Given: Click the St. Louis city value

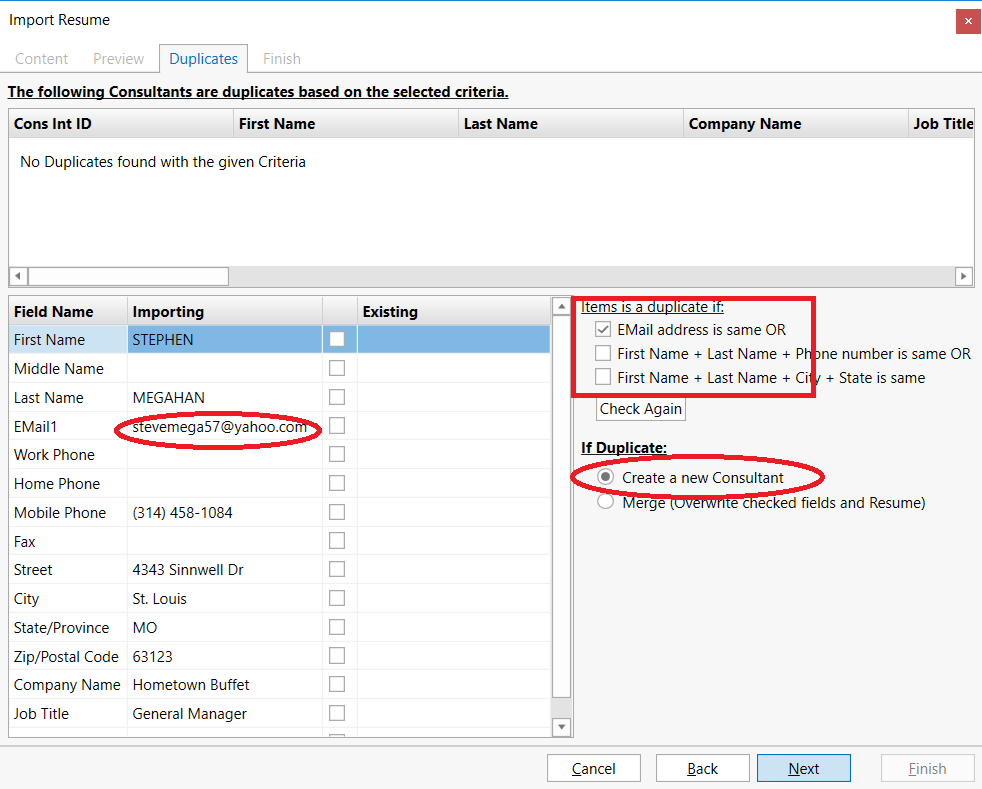Looking at the screenshot, I should click(x=225, y=599).
